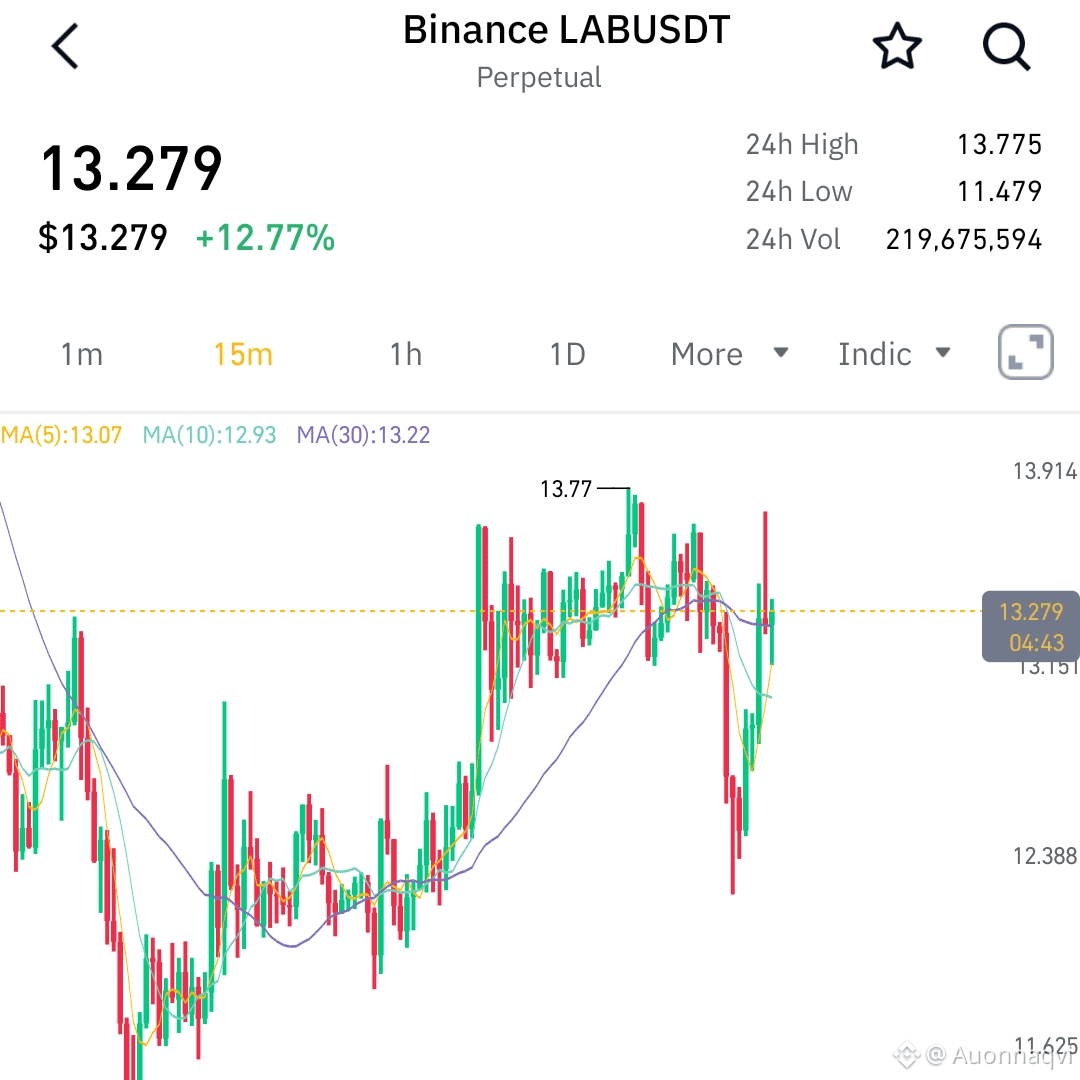Open the Indic indicators dropdown
1080x1080 pixels.
894,354
